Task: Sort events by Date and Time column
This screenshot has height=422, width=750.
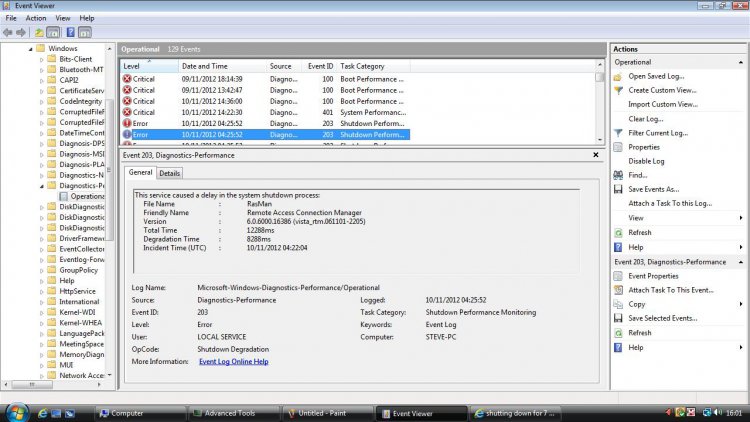Action: pyautogui.click(x=222, y=66)
